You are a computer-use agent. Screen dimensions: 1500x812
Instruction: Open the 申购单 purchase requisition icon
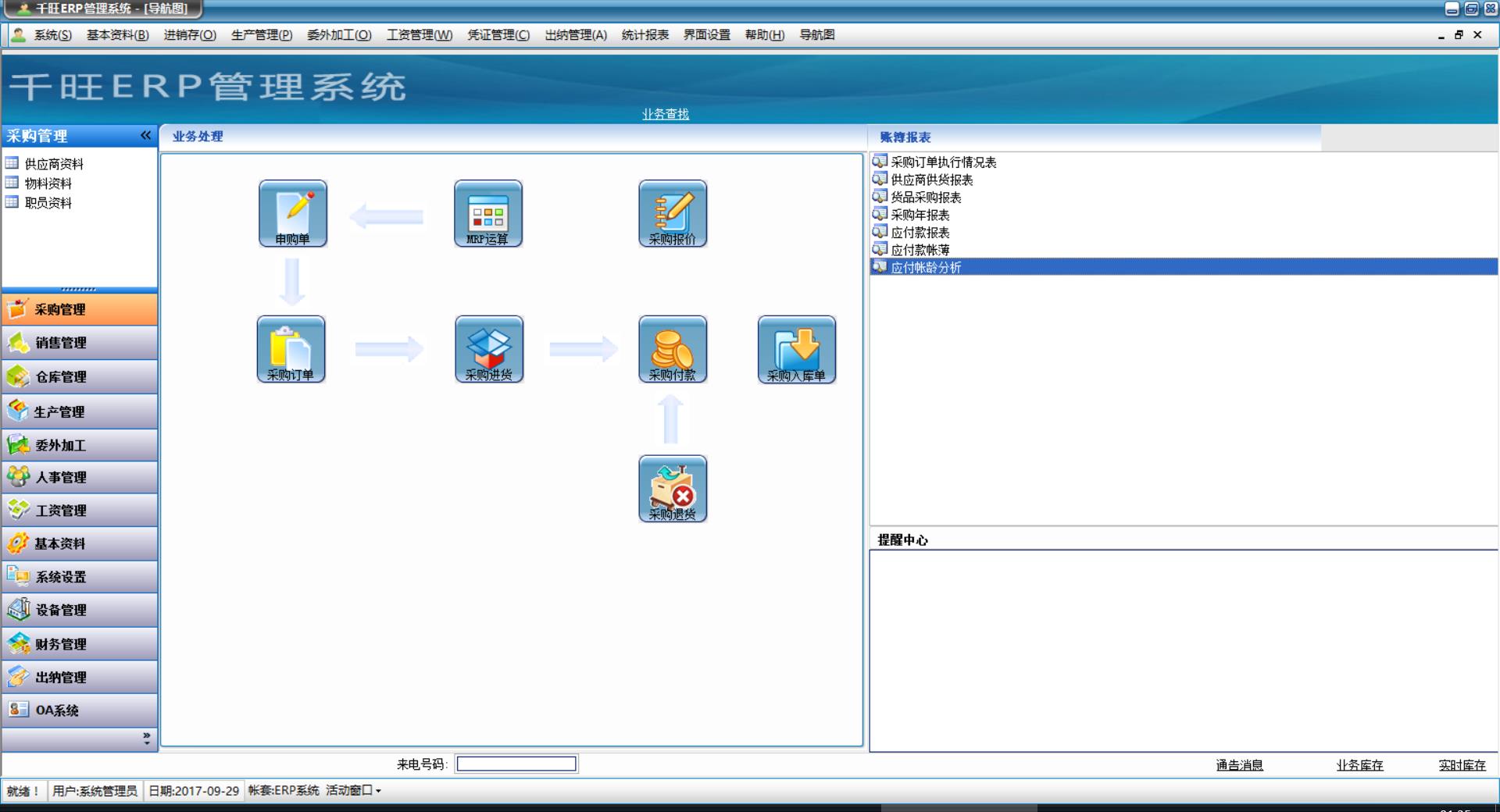pyautogui.click(x=293, y=214)
